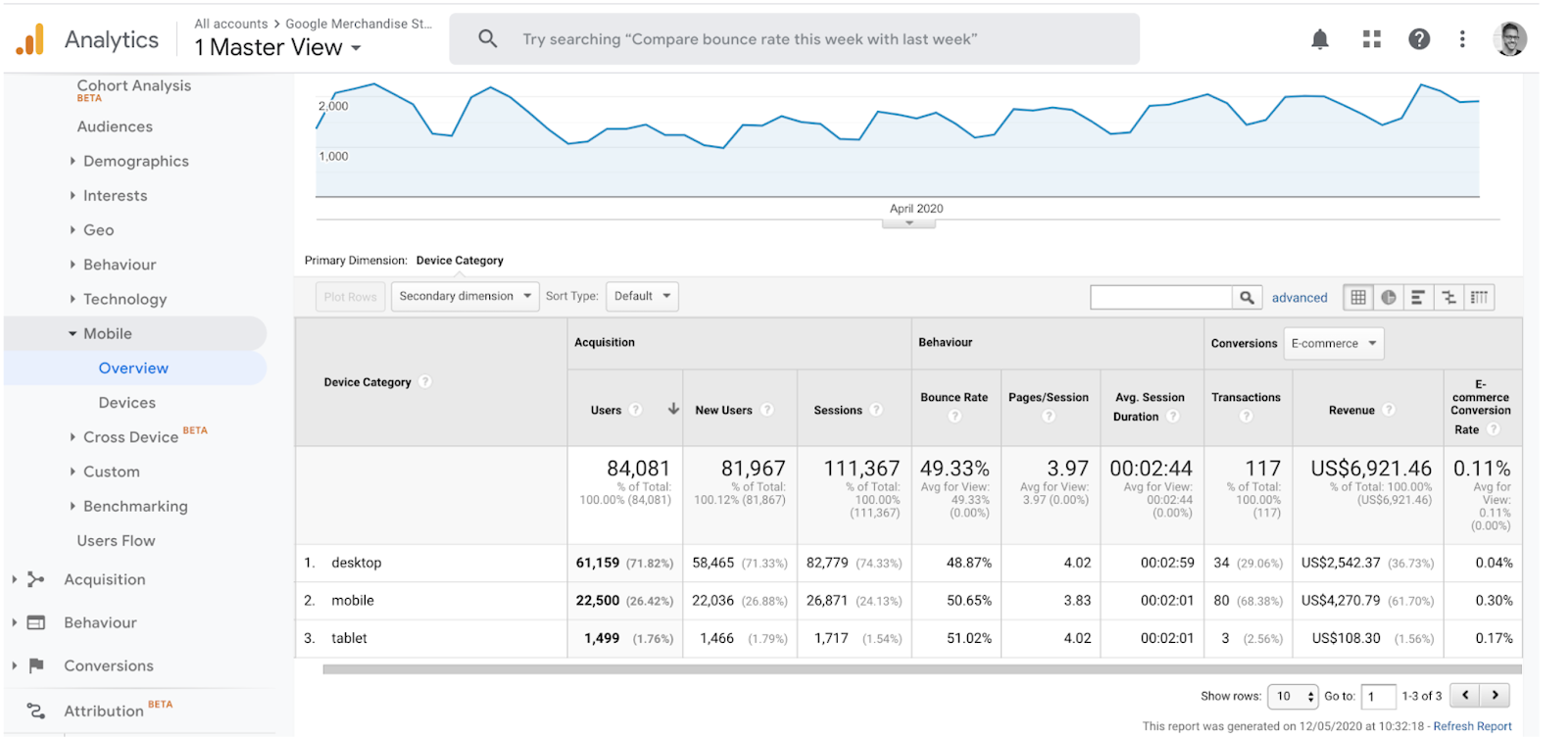Click the user profile avatar
The image size is (1568, 740).
click(x=1510, y=39)
